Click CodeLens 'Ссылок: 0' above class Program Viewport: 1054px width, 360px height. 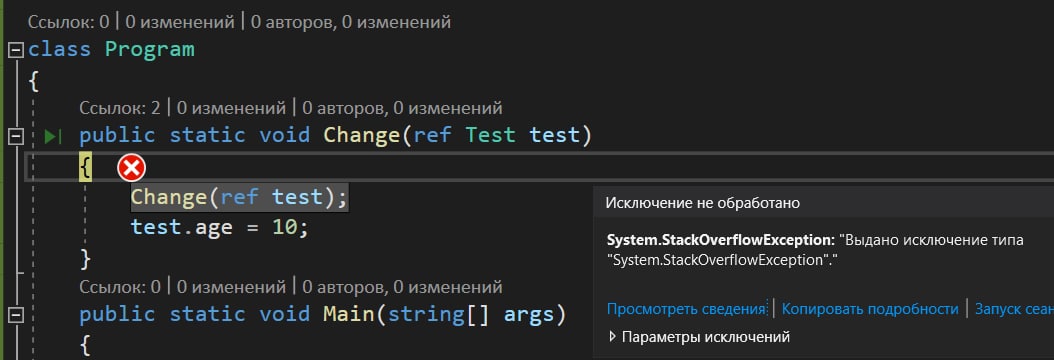click(x=68, y=22)
